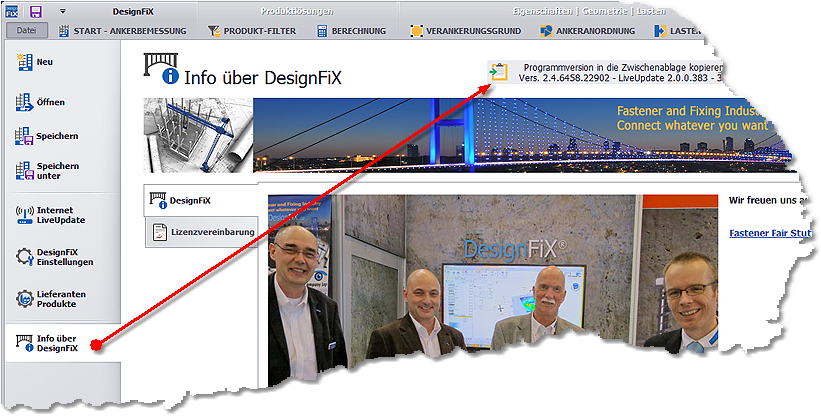
Task: Expand the quick access toolbar dropdown arrow
Action: tap(62, 11)
